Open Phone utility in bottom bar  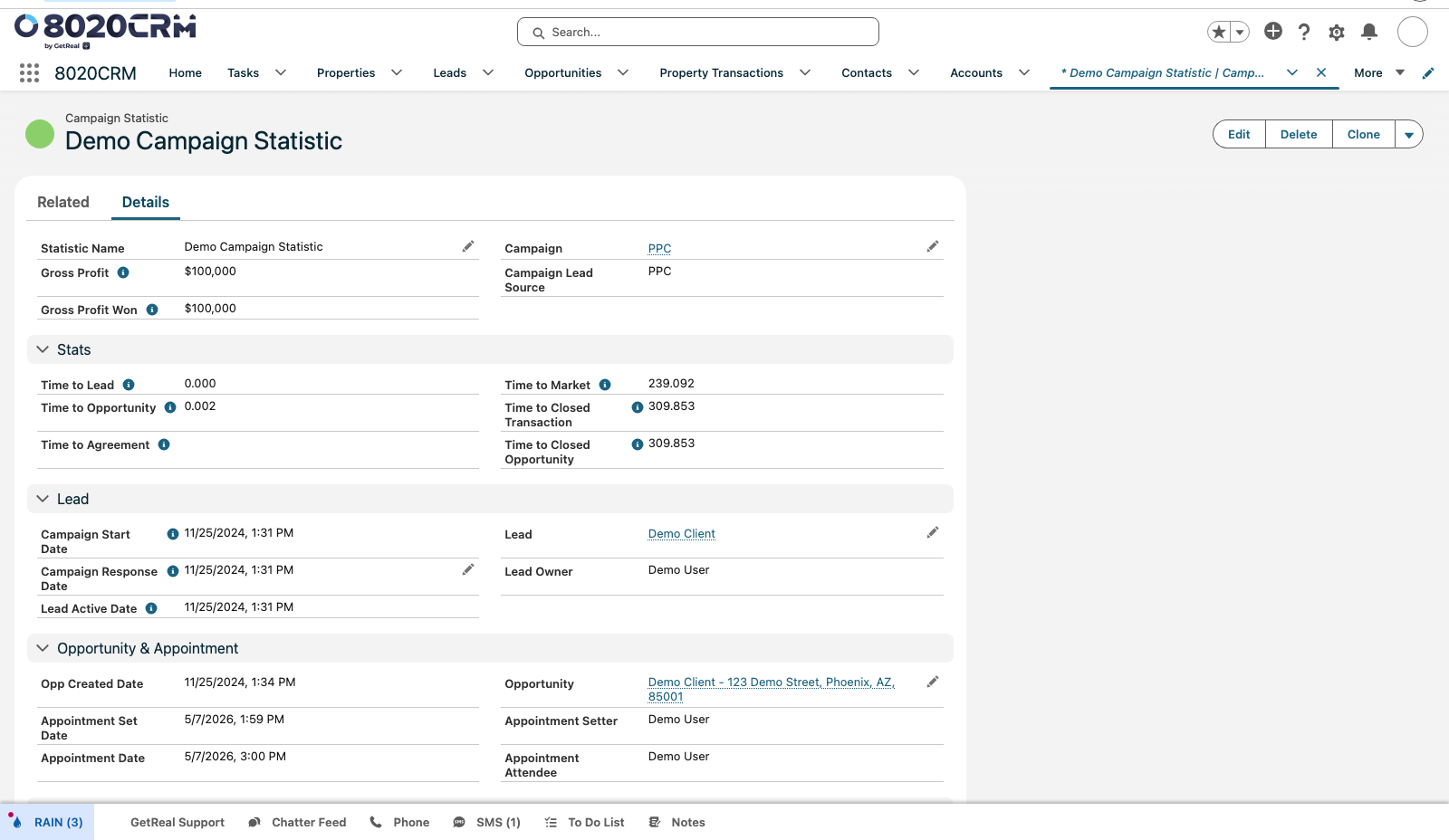tap(399, 822)
